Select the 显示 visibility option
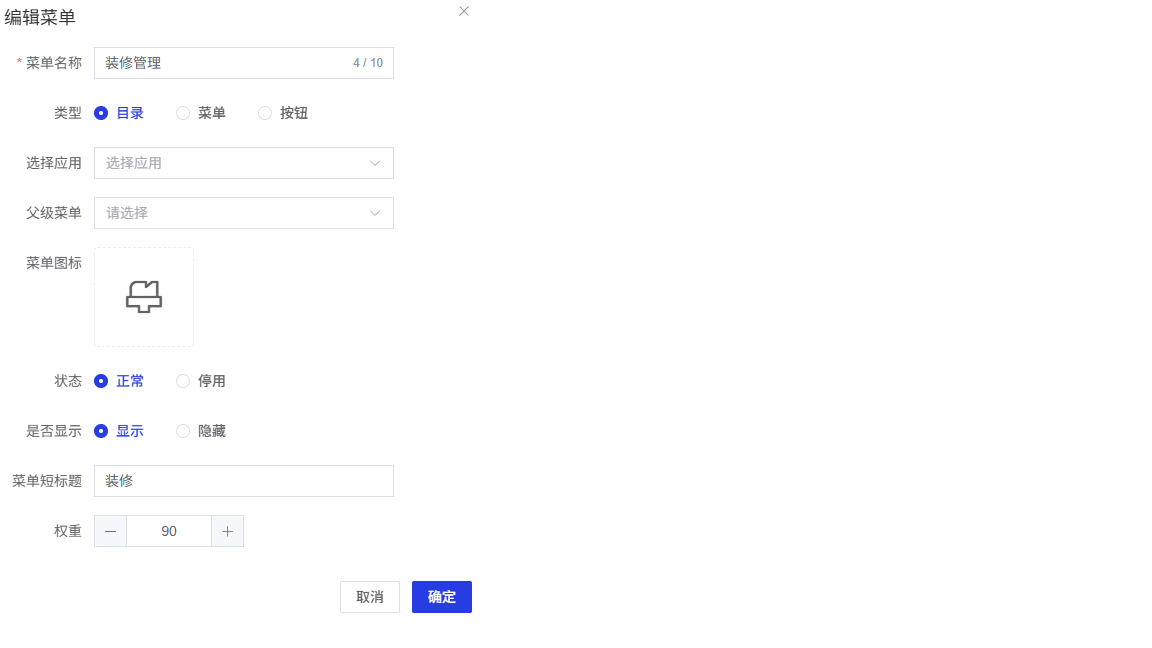Viewport: 1152px width, 648px height. [101, 431]
